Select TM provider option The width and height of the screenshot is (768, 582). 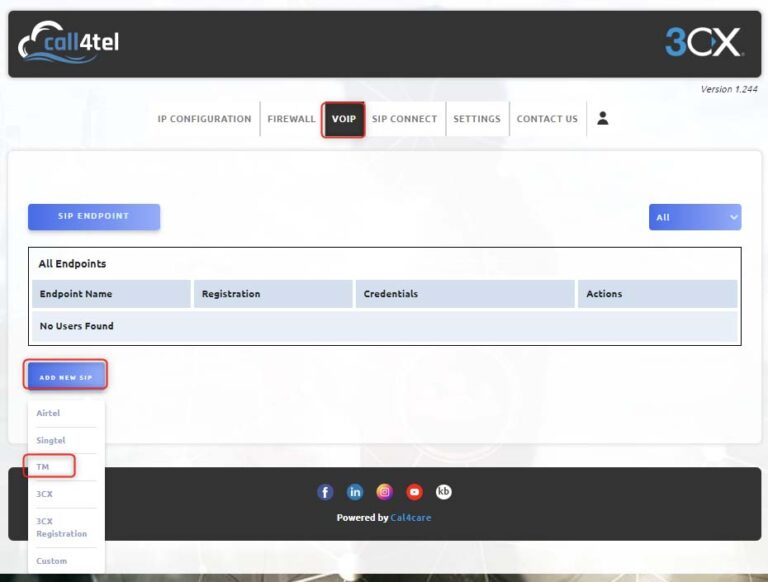pyautogui.click(x=43, y=467)
